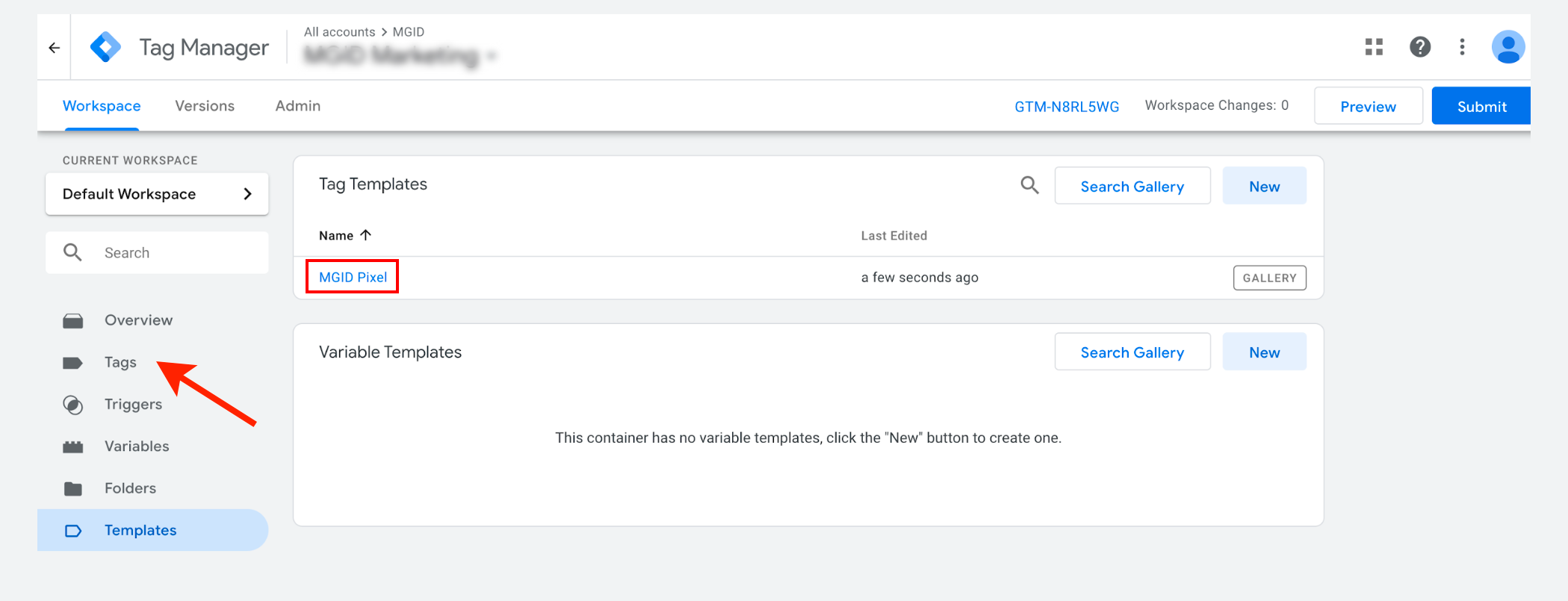The width and height of the screenshot is (1568, 601).
Task: Click New in Variable Templates
Action: (1264, 352)
